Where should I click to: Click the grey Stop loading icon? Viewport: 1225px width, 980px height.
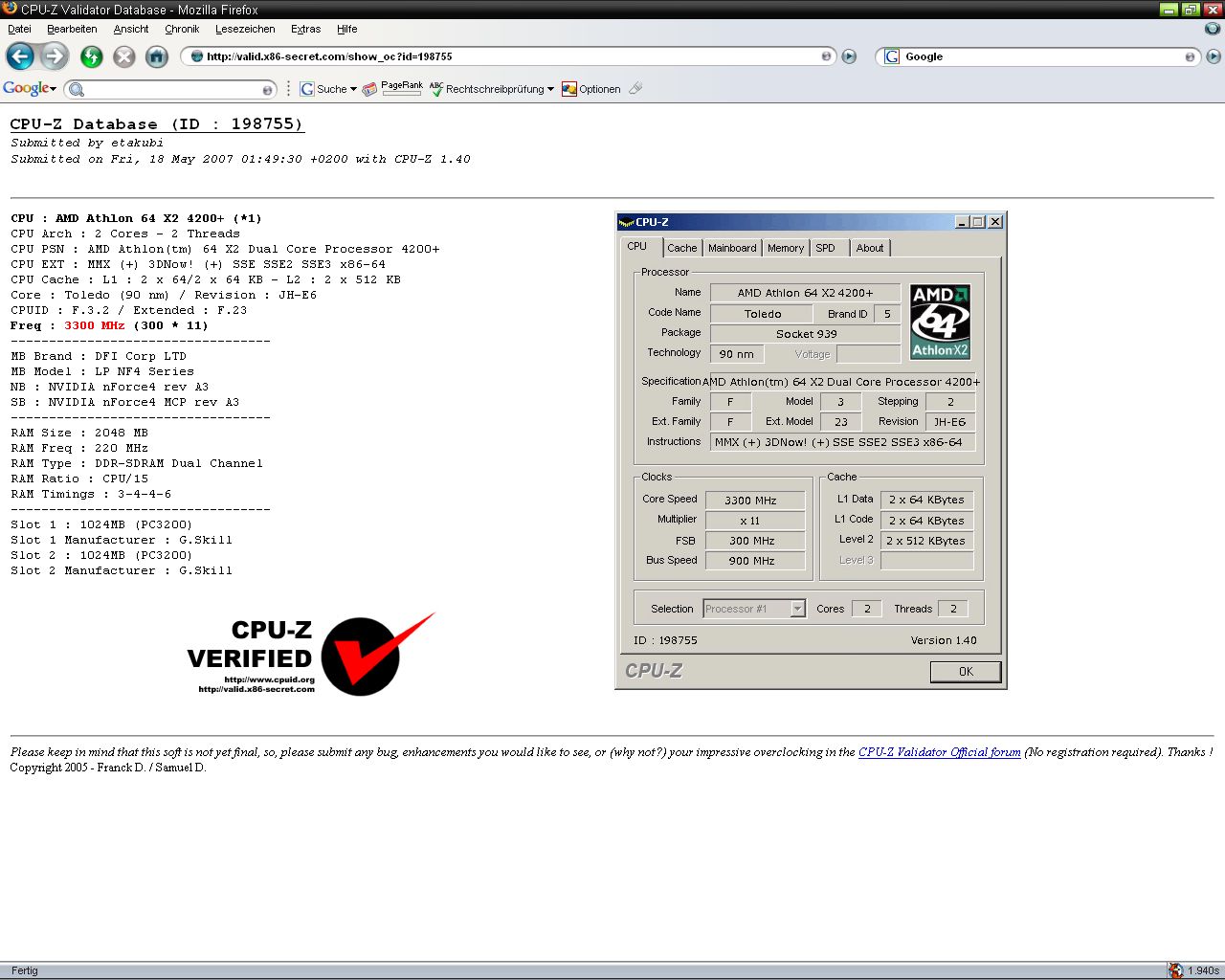(x=124, y=56)
